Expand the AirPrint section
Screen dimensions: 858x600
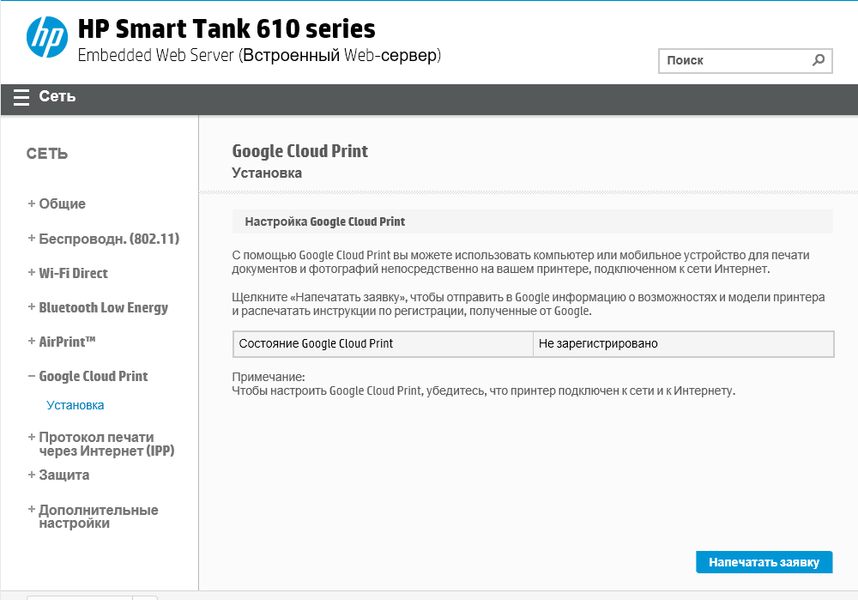[x=67, y=342]
